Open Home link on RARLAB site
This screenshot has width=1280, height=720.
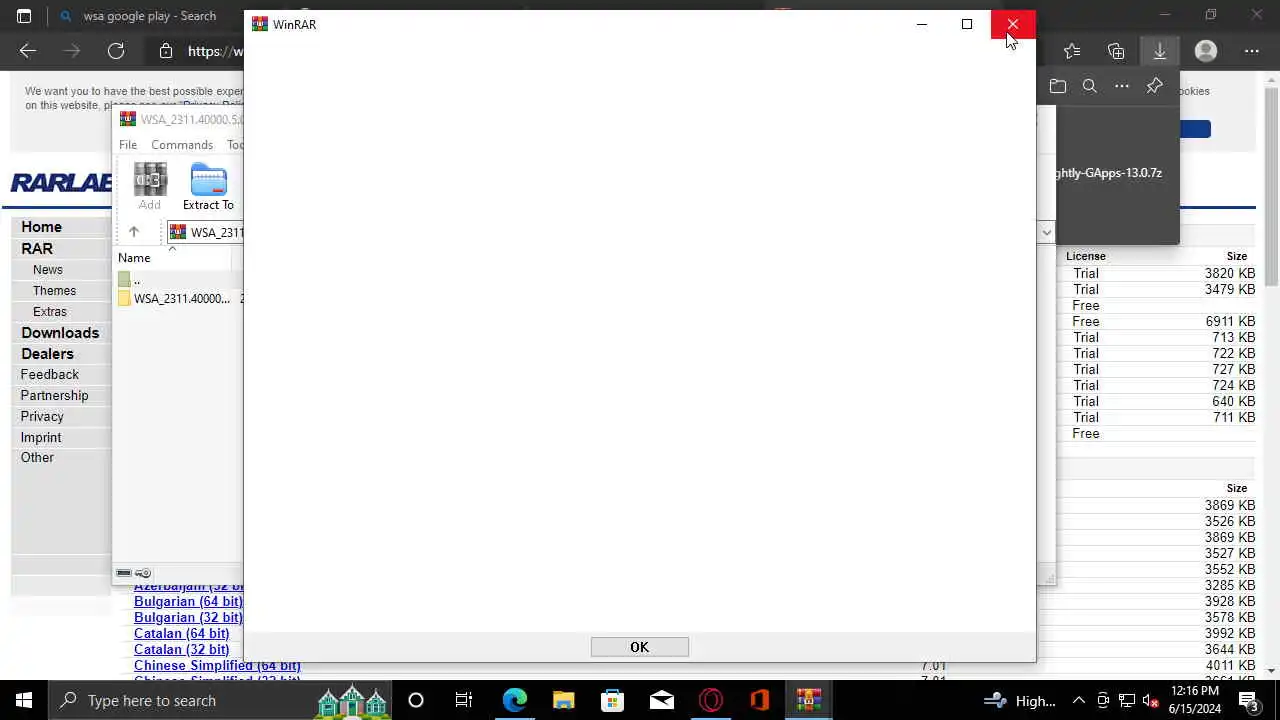[41, 227]
